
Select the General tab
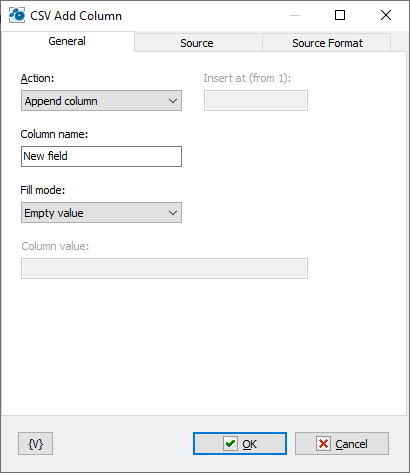(67, 41)
